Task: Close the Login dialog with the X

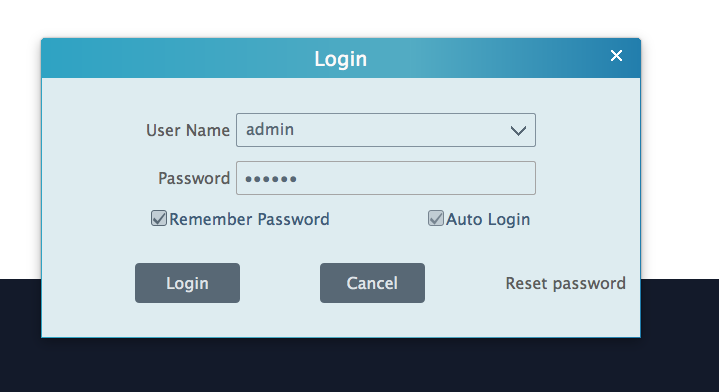Action: click(x=616, y=55)
